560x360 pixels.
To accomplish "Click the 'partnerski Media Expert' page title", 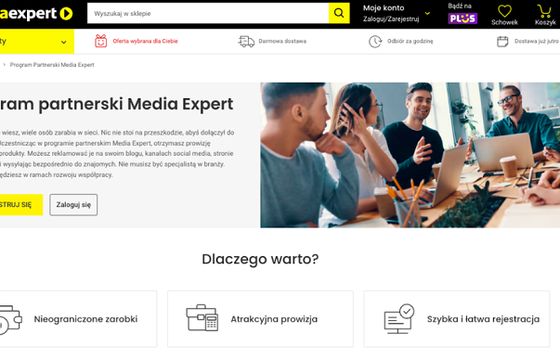I will click(136, 104).
